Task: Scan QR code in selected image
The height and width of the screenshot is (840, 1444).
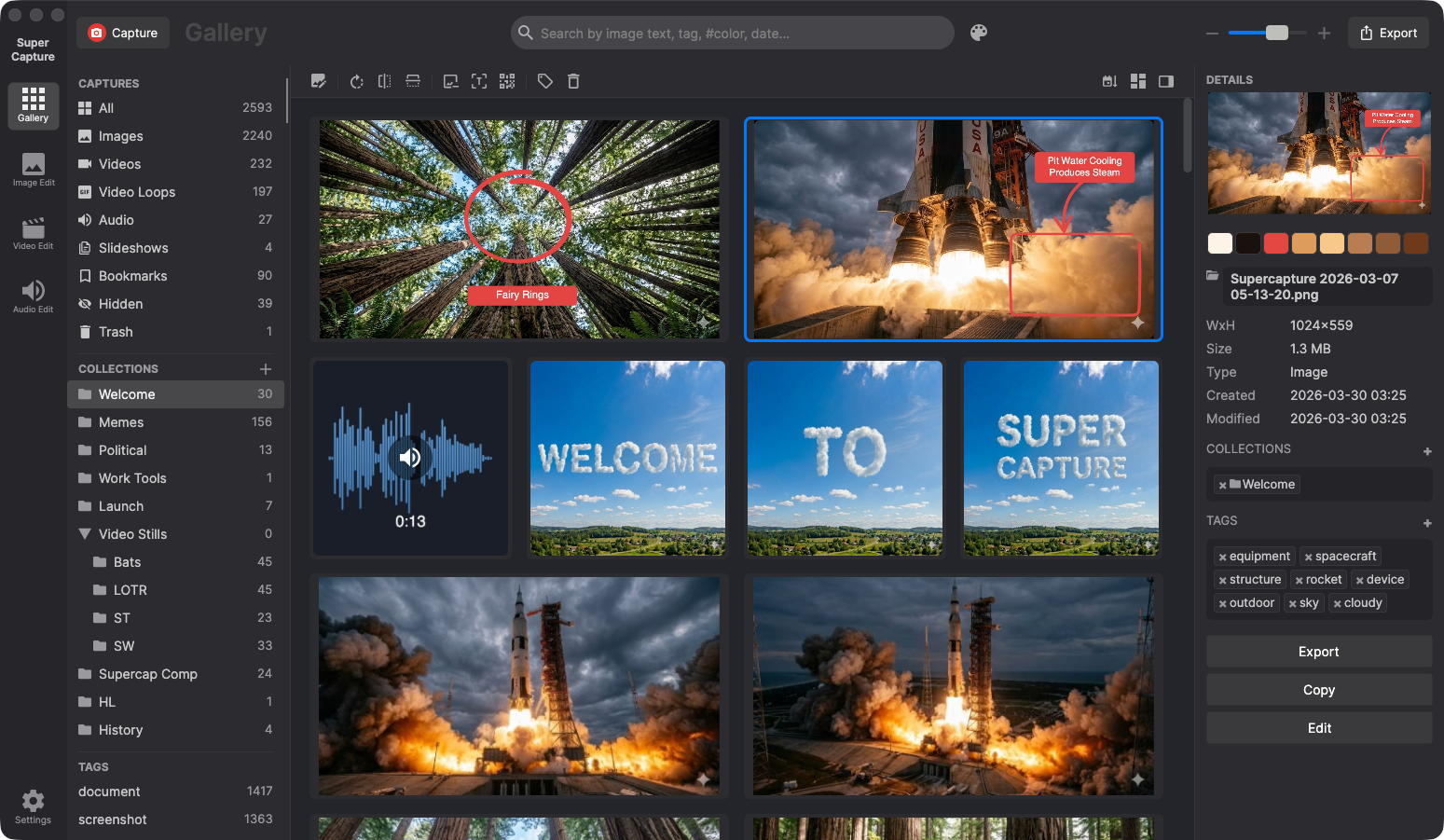Action: click(507, 81)
